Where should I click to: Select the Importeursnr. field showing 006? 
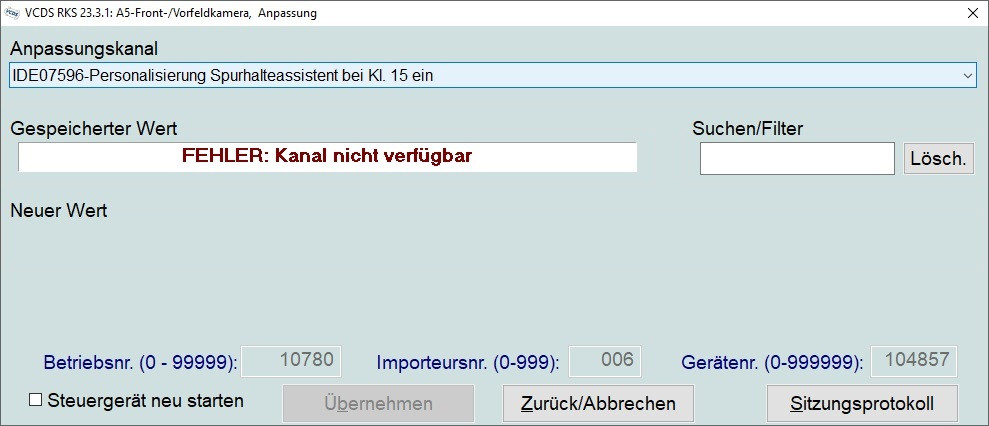click(604, 361)
